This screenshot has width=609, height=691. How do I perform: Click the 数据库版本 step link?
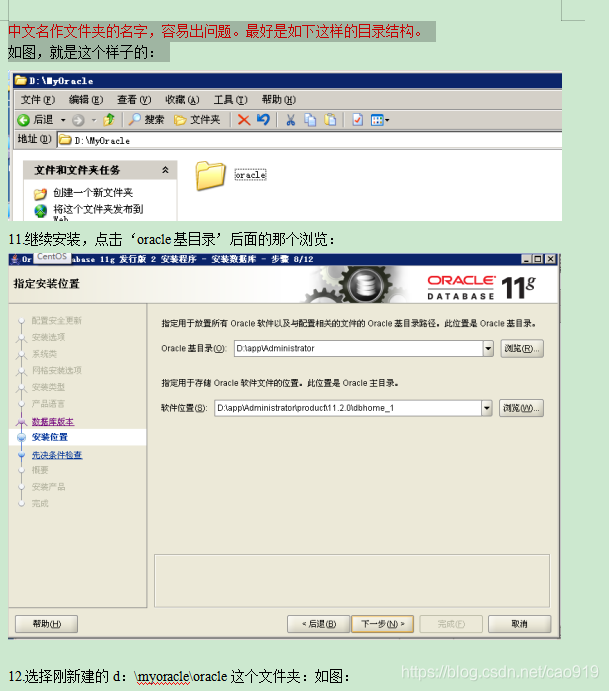pos(53,422)
